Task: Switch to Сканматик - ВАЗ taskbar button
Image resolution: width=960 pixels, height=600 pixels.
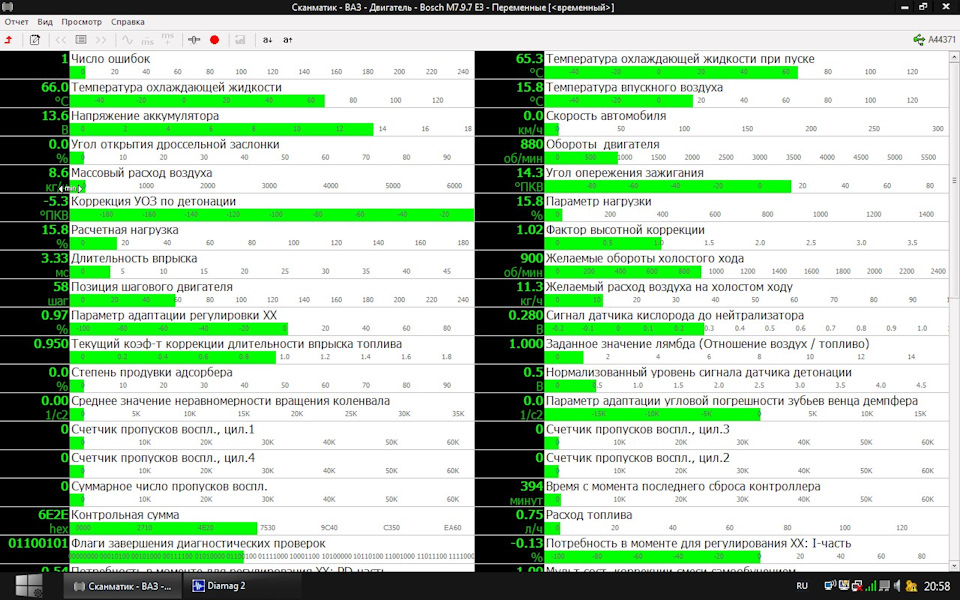Action: coord(122,586)
